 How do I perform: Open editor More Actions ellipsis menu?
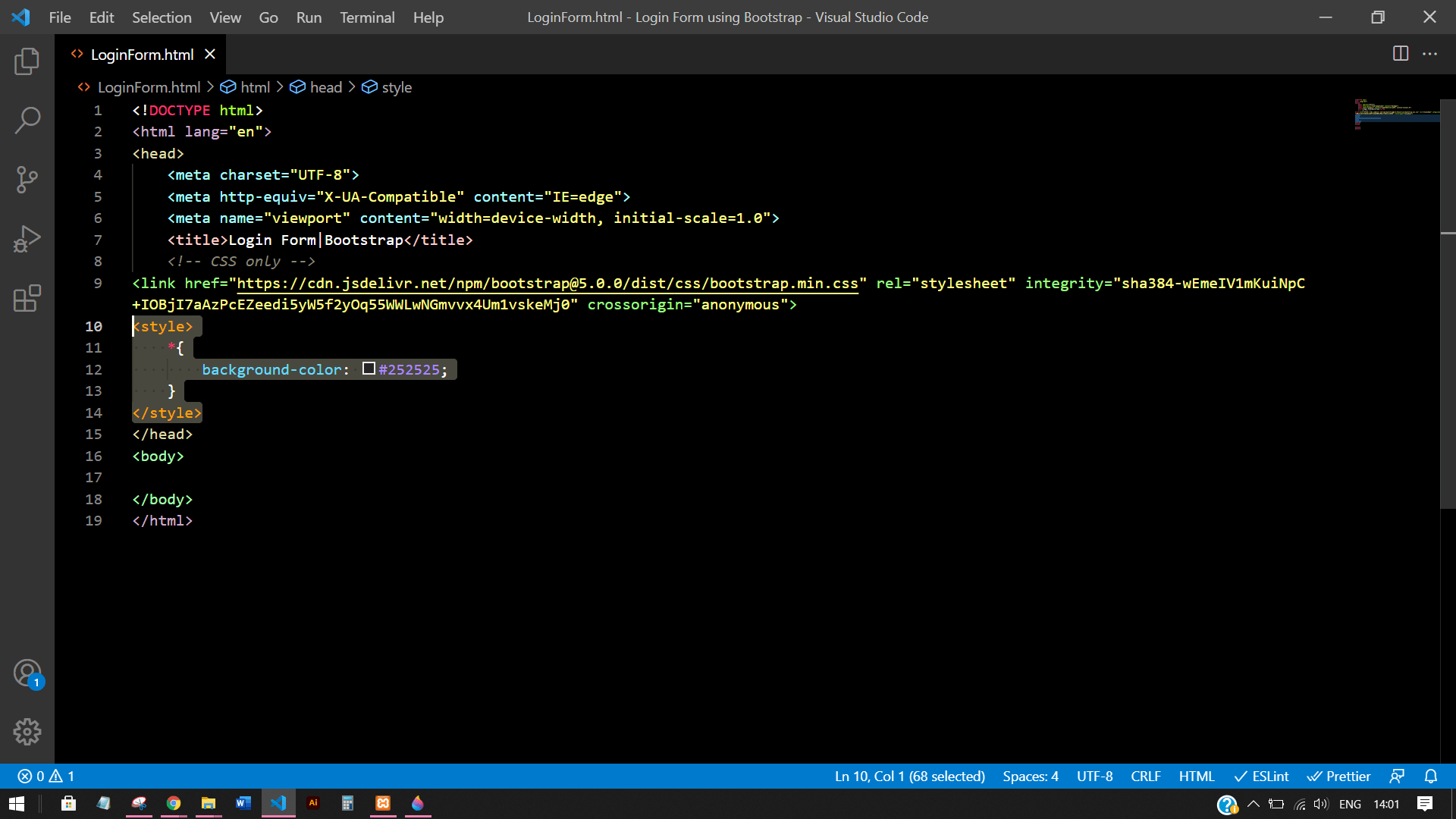1429,54
